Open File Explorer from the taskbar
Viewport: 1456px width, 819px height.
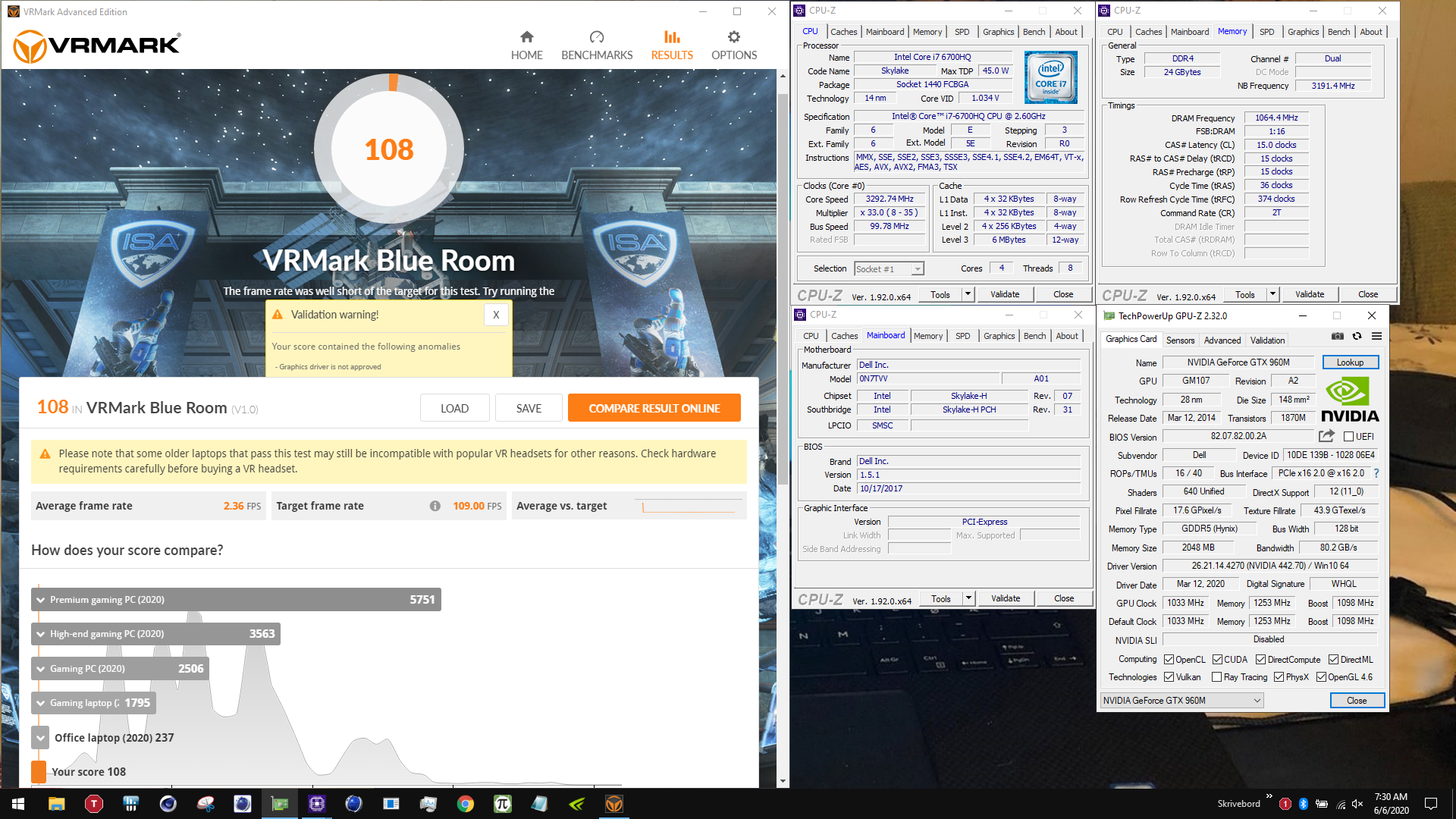pos(56,804)
